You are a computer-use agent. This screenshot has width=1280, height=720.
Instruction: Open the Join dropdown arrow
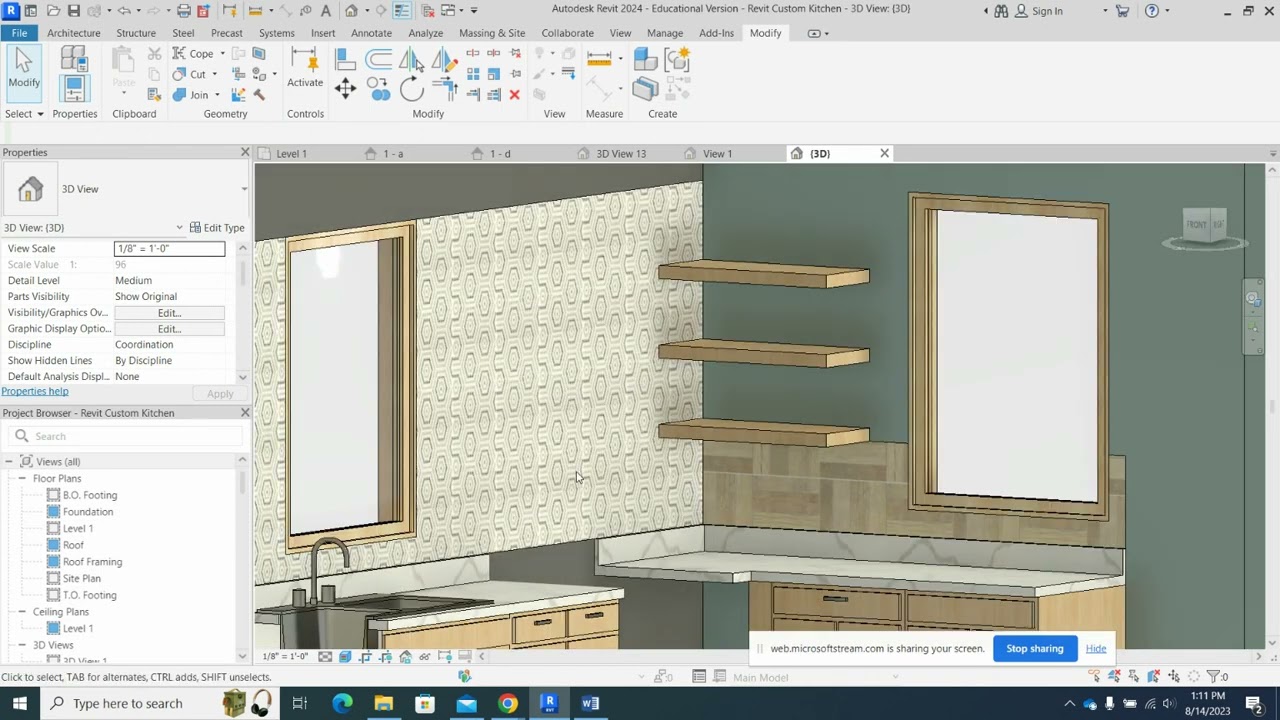click(x=217, y=95)
